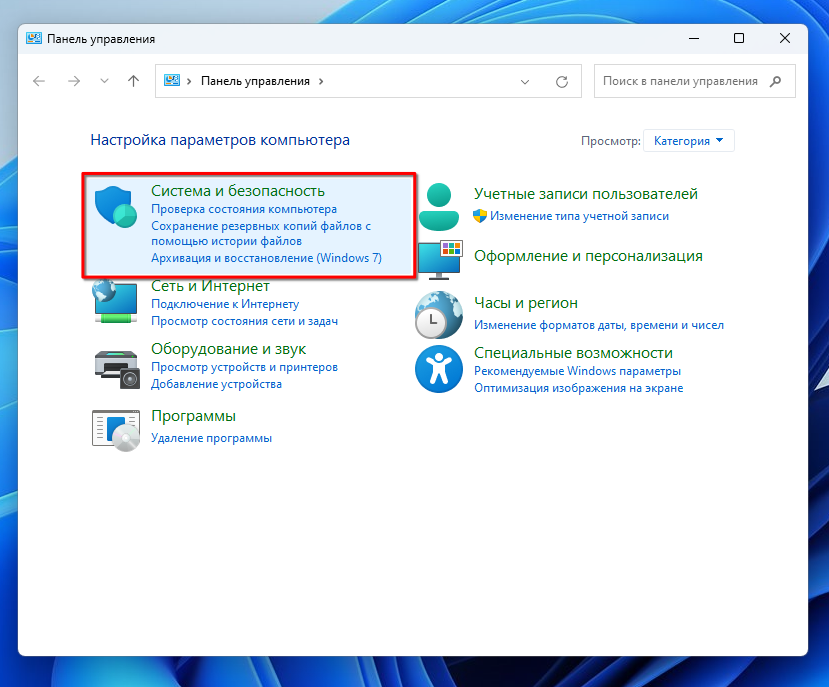Click Рекомендуемые Windows параметры link

[577, 371]
